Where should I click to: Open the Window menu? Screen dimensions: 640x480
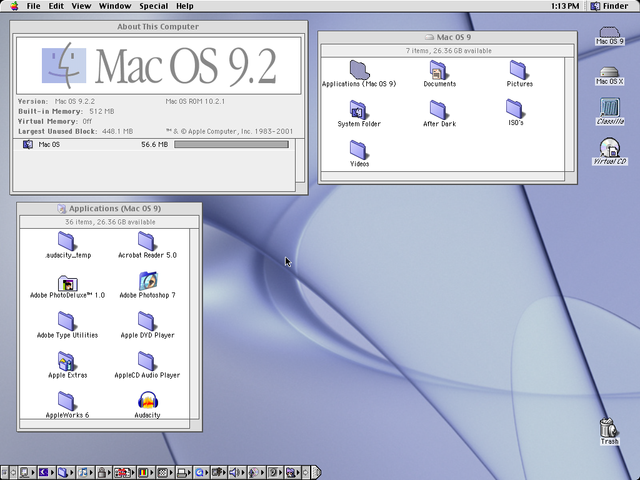tap(115, 6)
